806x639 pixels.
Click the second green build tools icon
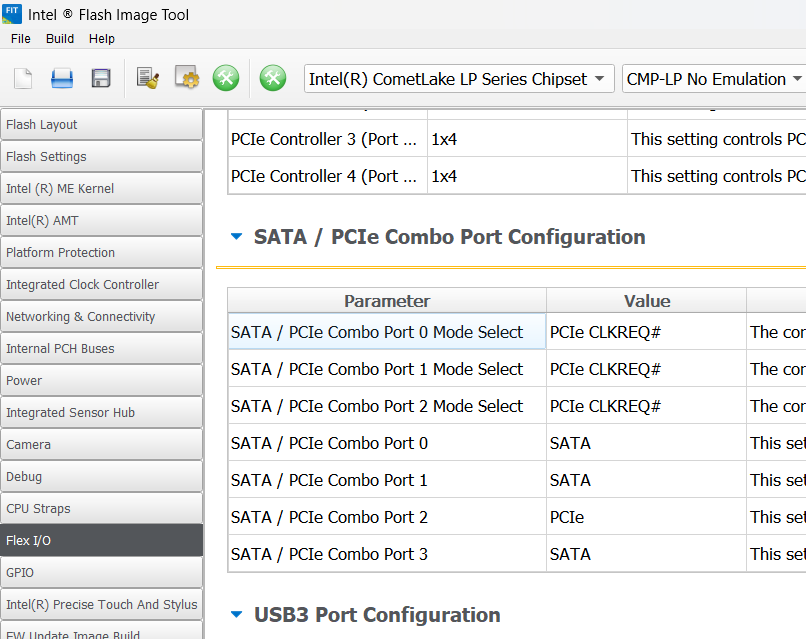coord(273,79)
